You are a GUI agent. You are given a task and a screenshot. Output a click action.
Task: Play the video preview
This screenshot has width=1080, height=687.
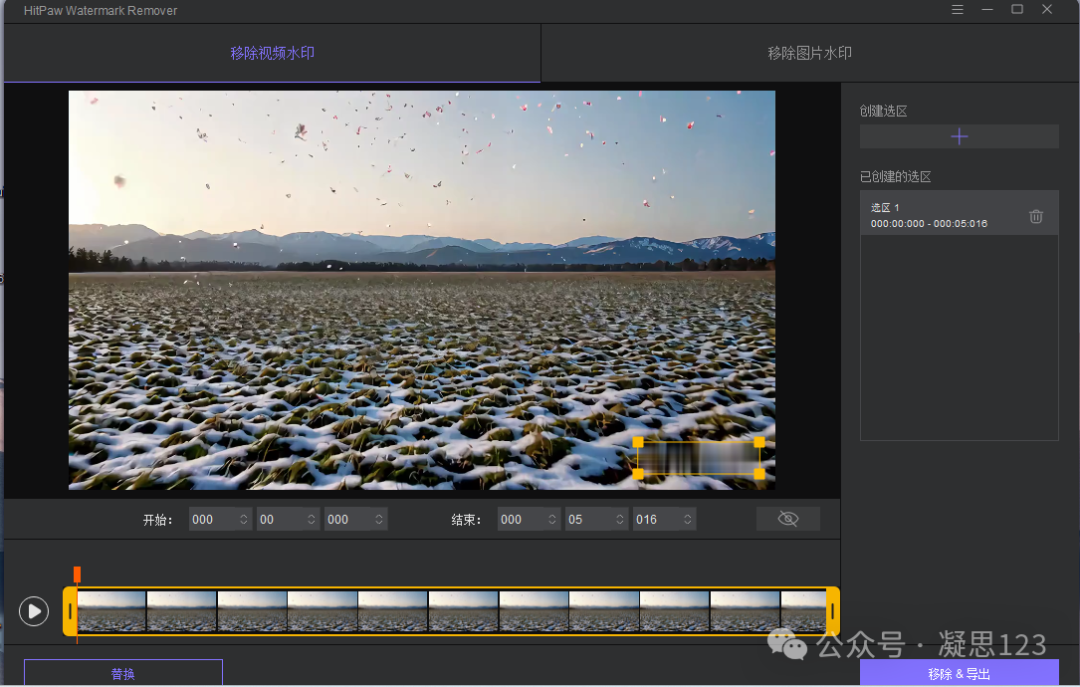[34, 611]
